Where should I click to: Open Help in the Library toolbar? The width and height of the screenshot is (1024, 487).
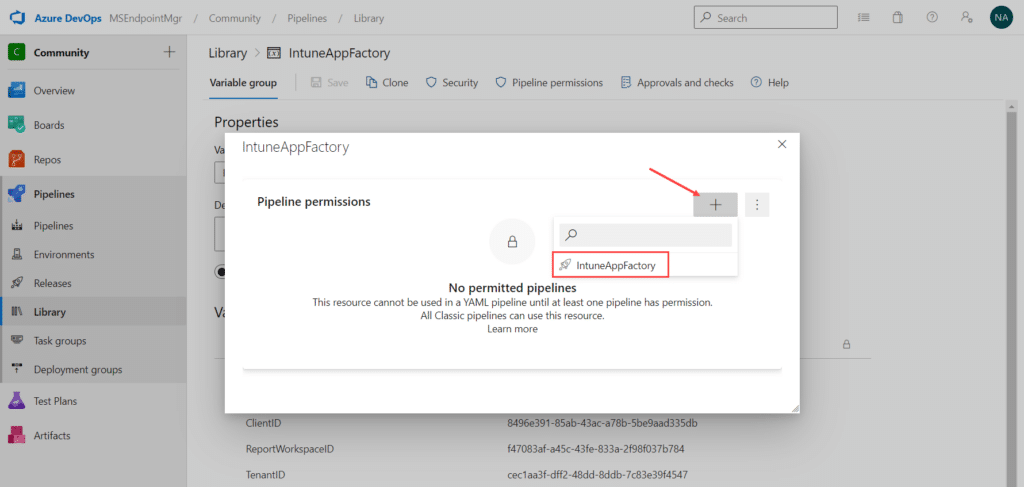pos(769,83)
